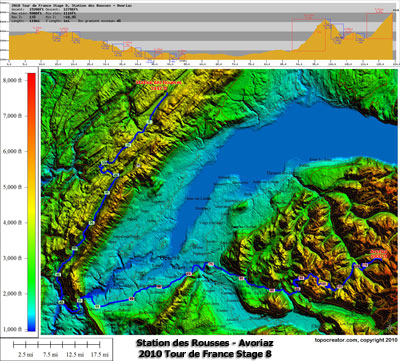Click the final summit at the profile's right end

[393, 13]
